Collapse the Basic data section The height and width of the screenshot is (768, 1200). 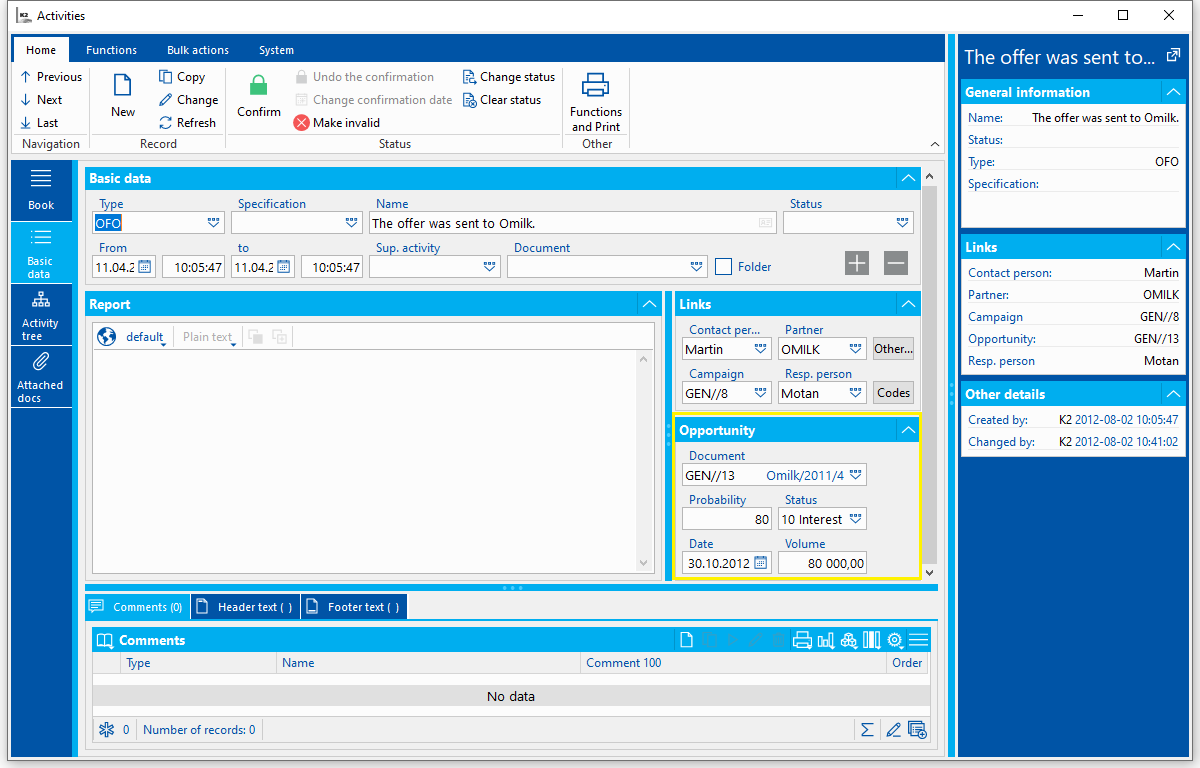tap(907, 178)
